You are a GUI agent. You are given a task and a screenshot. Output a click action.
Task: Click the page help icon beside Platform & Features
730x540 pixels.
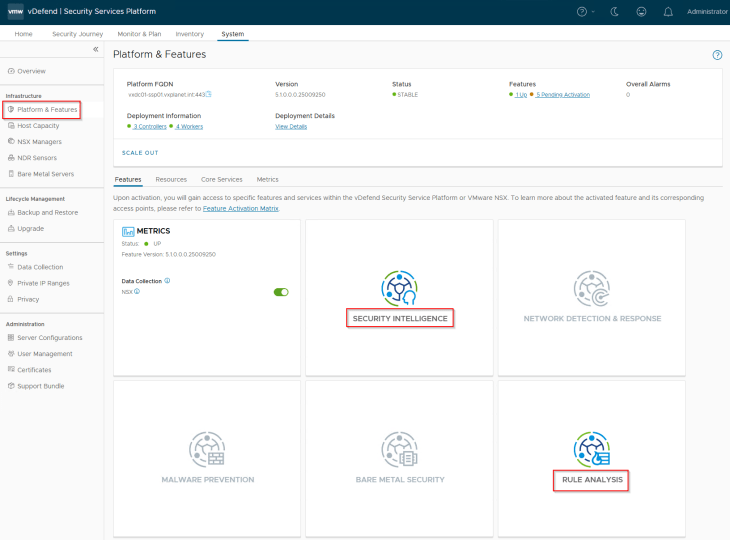tap(717, 55)
